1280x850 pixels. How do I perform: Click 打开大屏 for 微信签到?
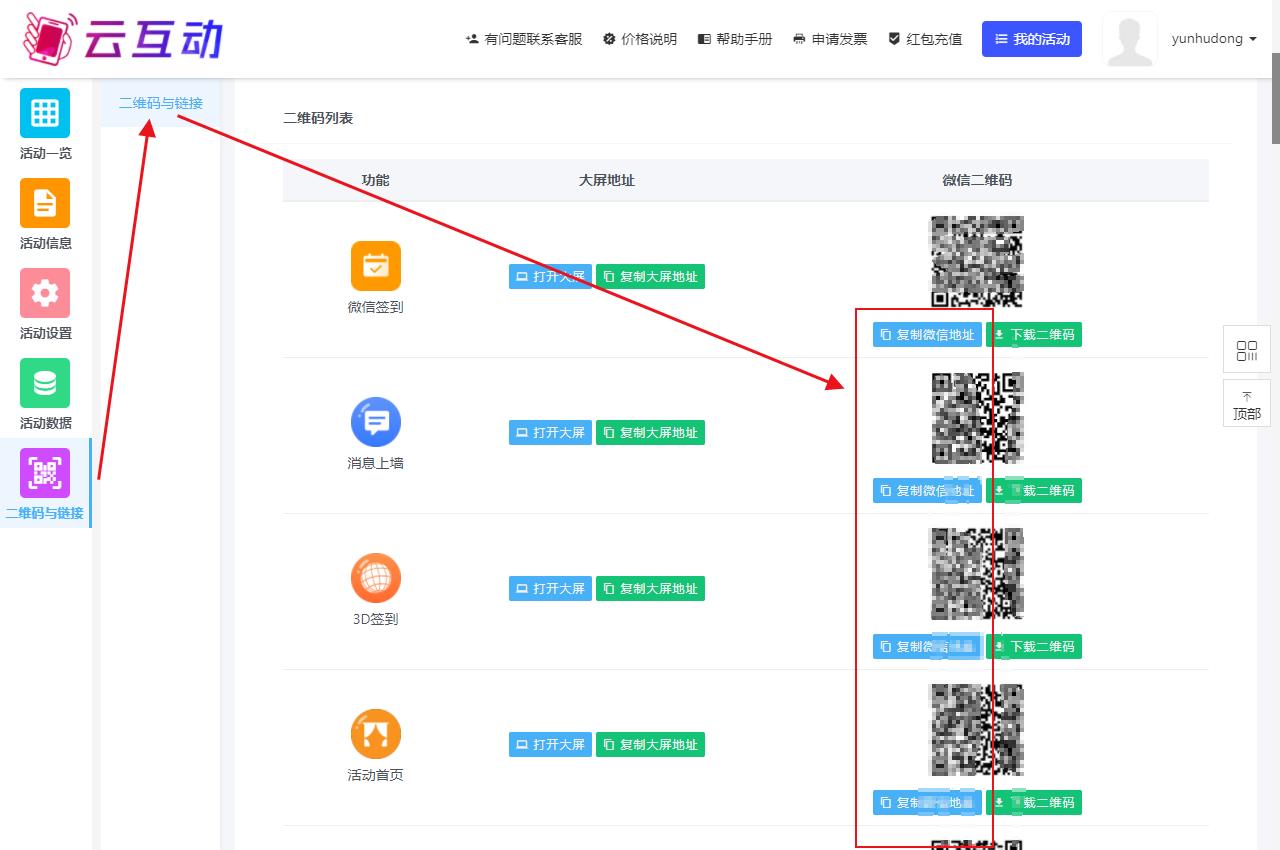point(550,277)
